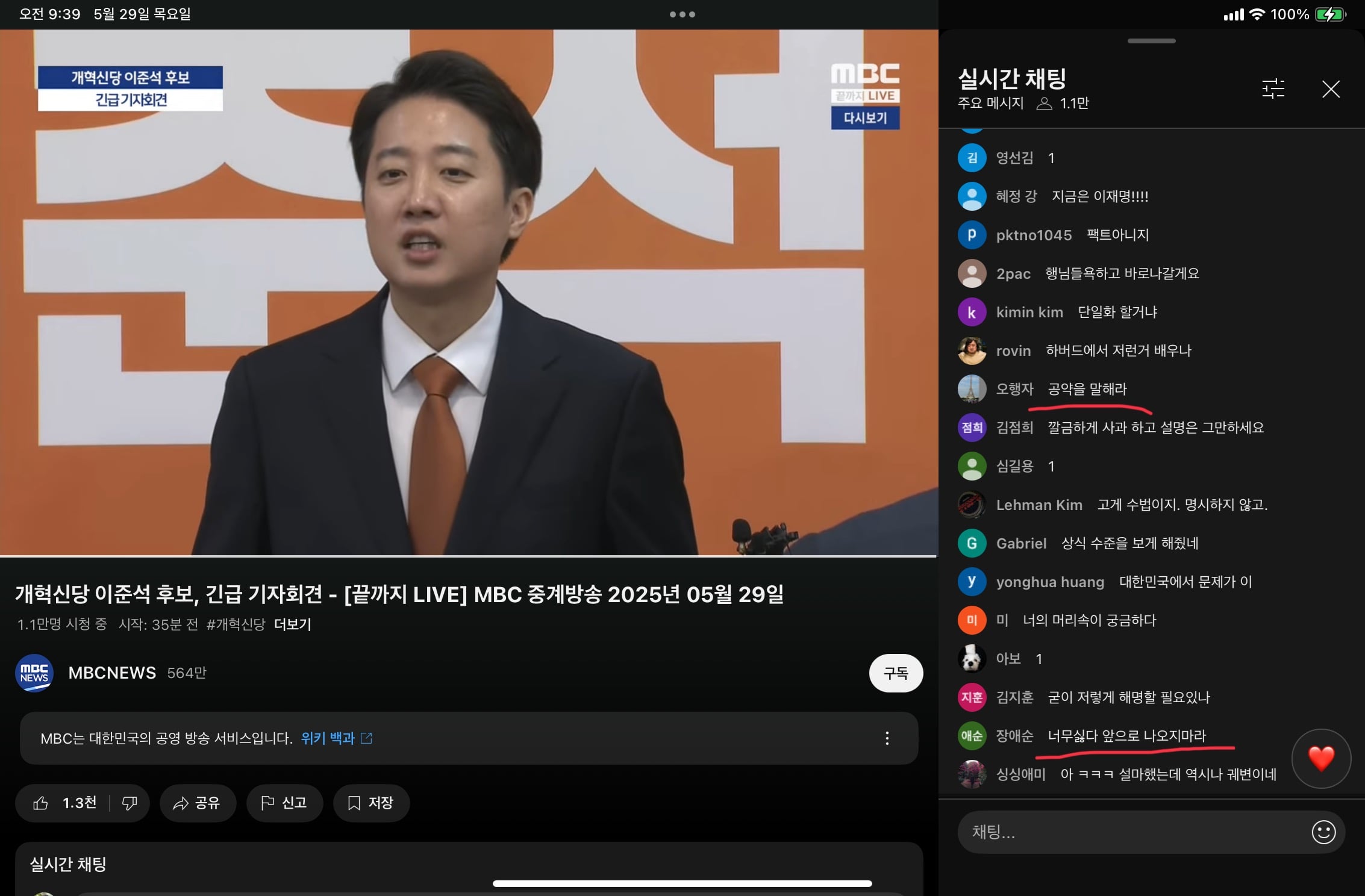
Task: Tap the chat panel drag handle
Action: (x=1151, y=41)
